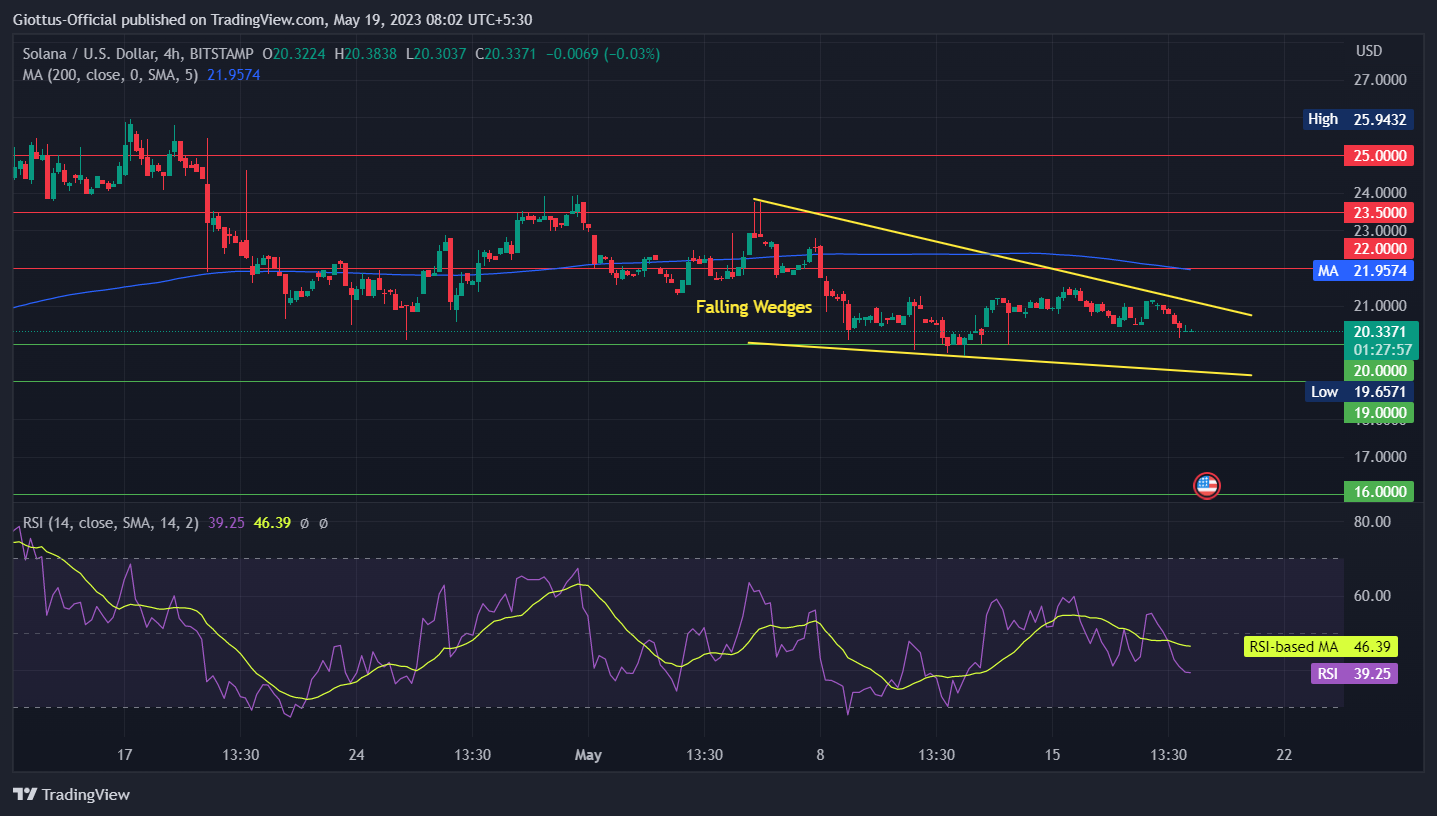
Task: Select the purple RSI 39.25 value label
Action: [1354, 673]
